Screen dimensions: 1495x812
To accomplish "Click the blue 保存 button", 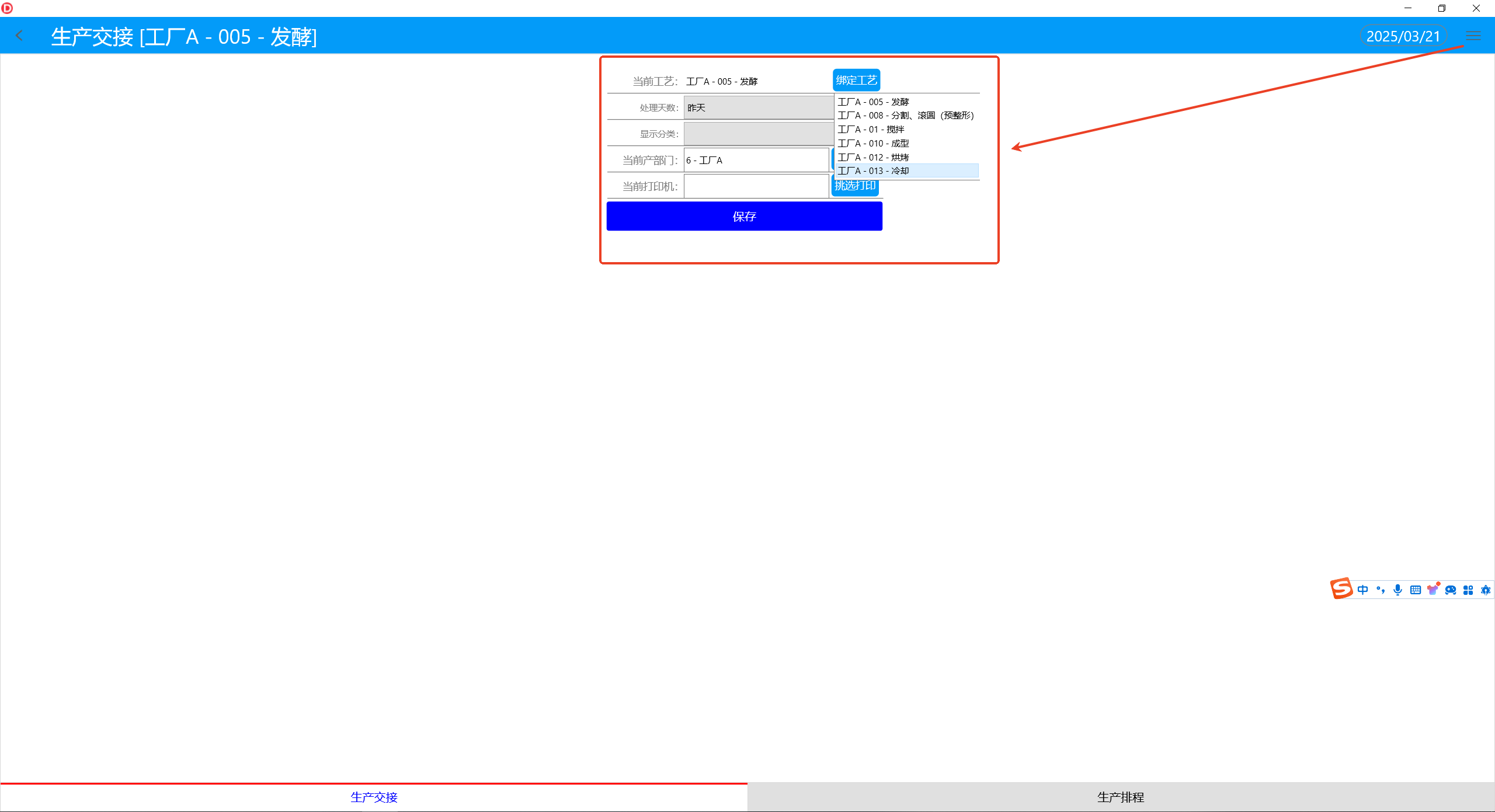I will coord(744,217).
